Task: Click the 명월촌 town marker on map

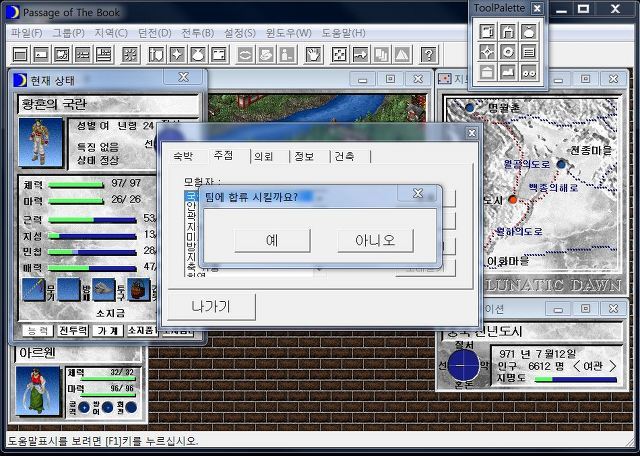Action: coord(470,108)
